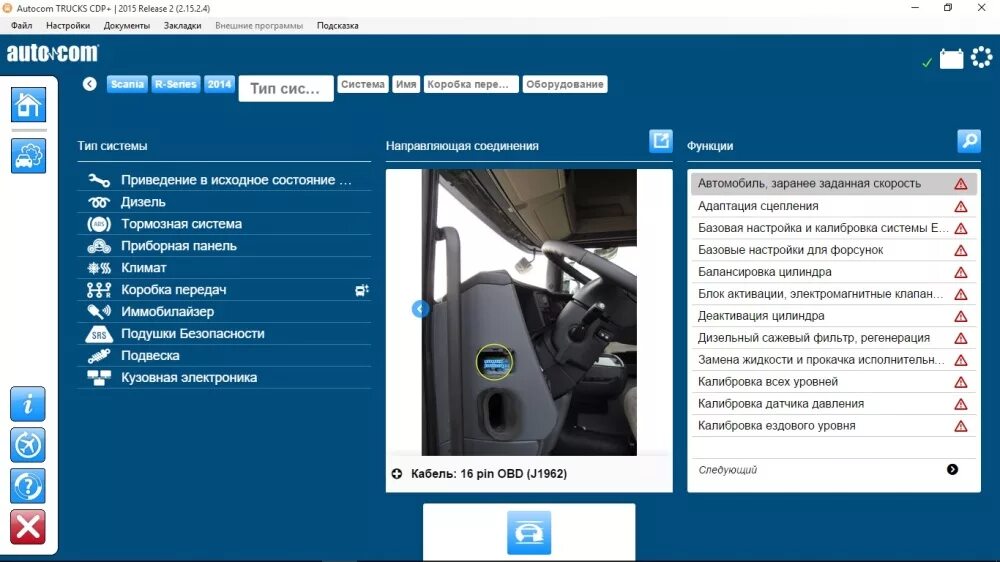The image size is (1000, 562).
Task: Select Тормозная система system type
Action: [x=224, y=224]
